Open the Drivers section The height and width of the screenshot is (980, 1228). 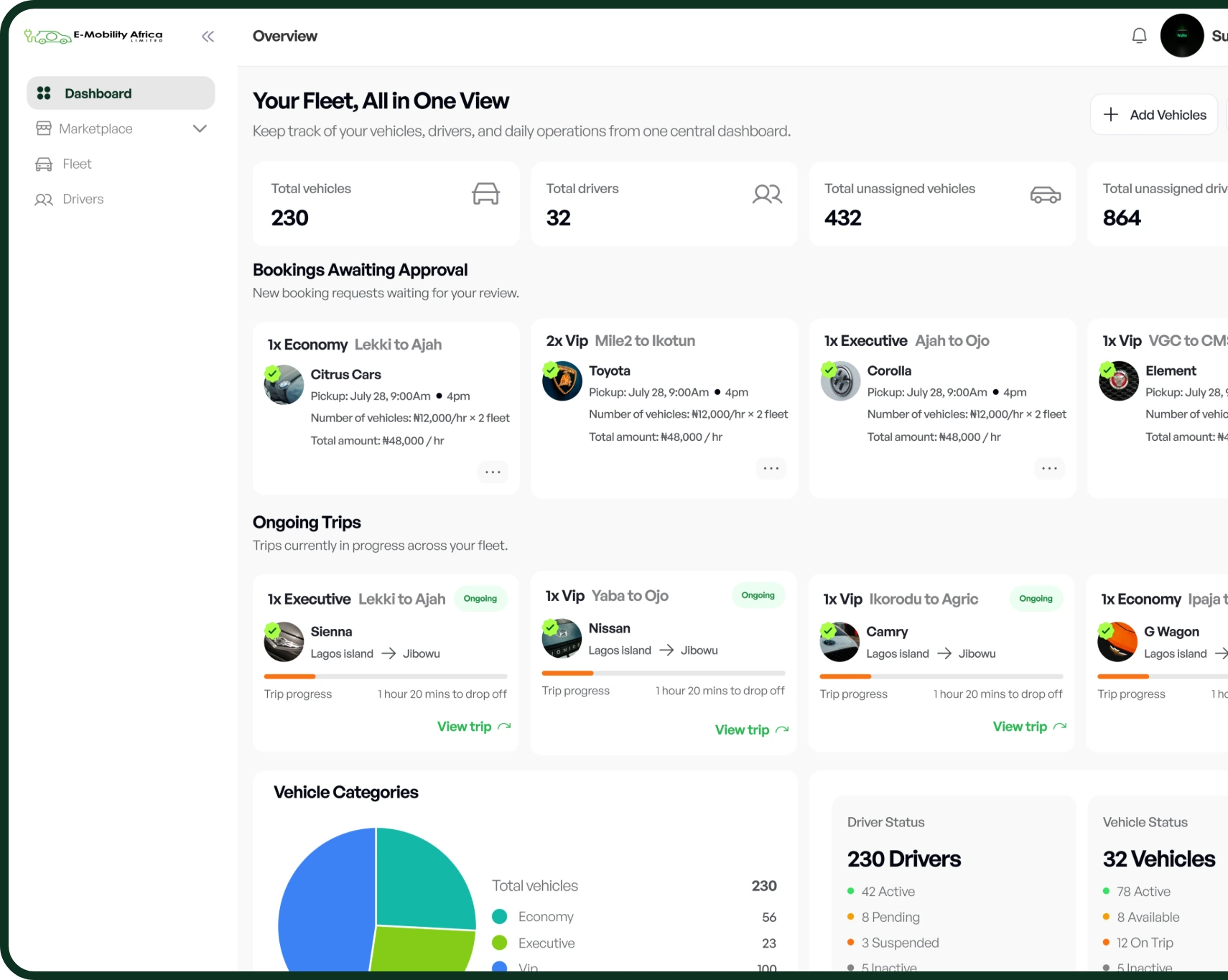point(69,199)
